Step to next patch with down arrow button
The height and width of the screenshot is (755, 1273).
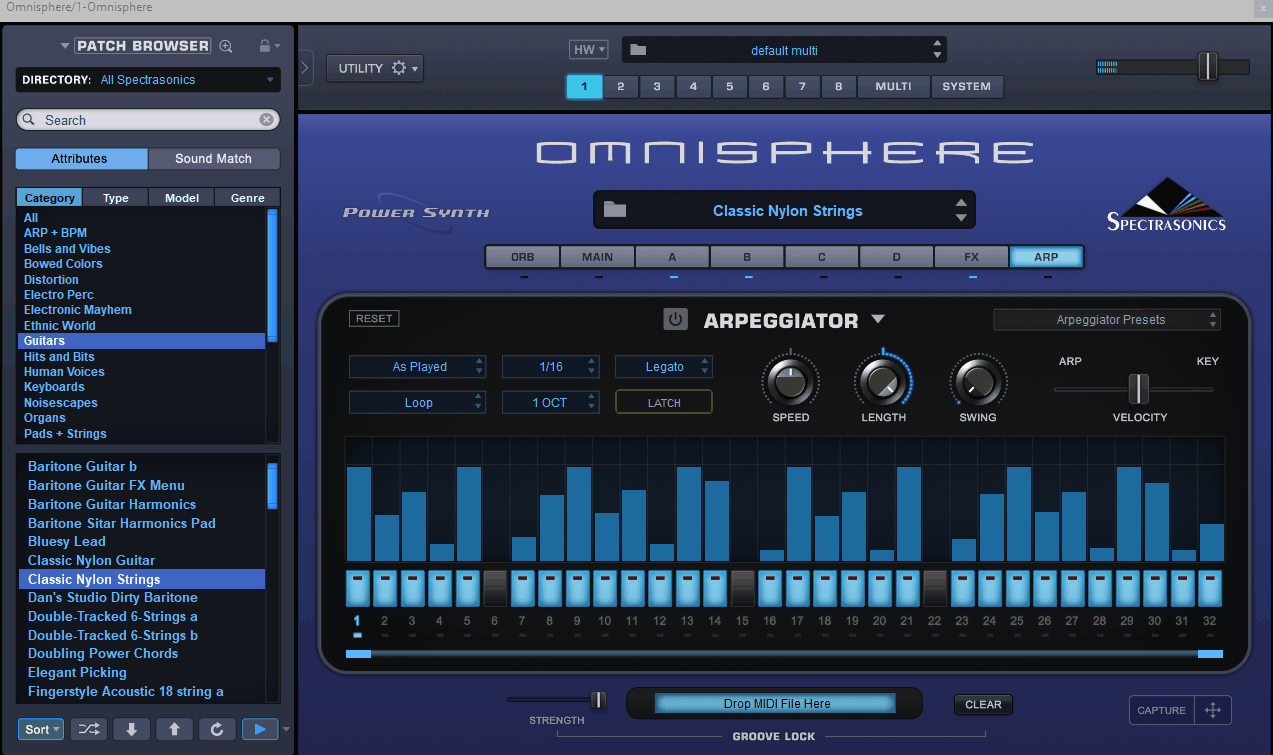point(131,729)
